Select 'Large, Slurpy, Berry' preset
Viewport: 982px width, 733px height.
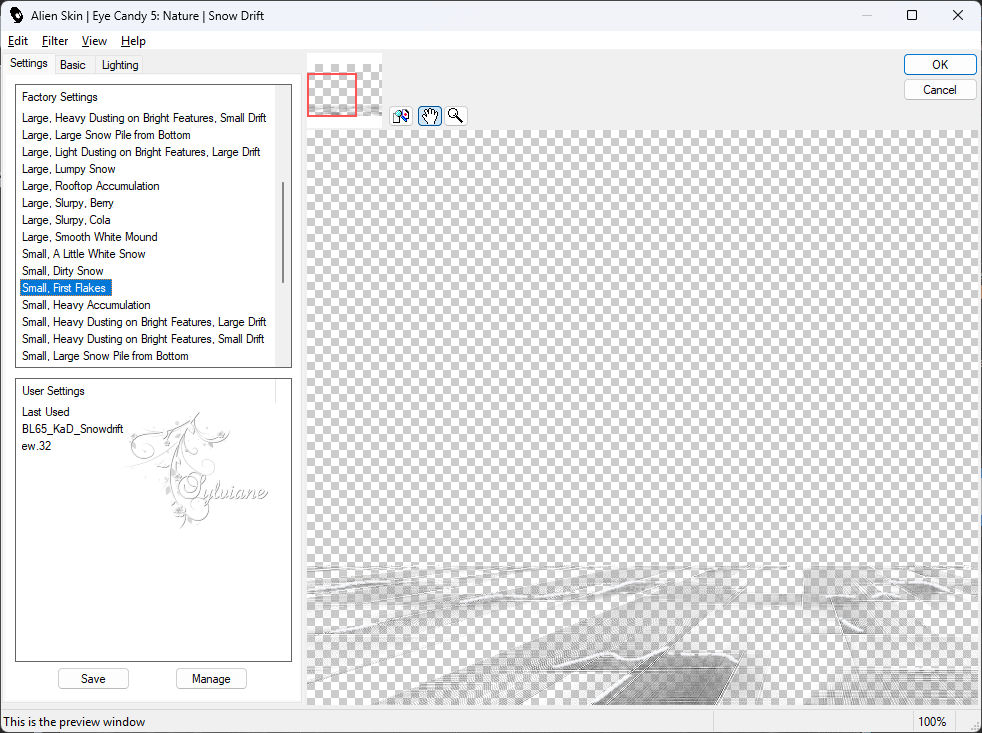tap(68, 202)
